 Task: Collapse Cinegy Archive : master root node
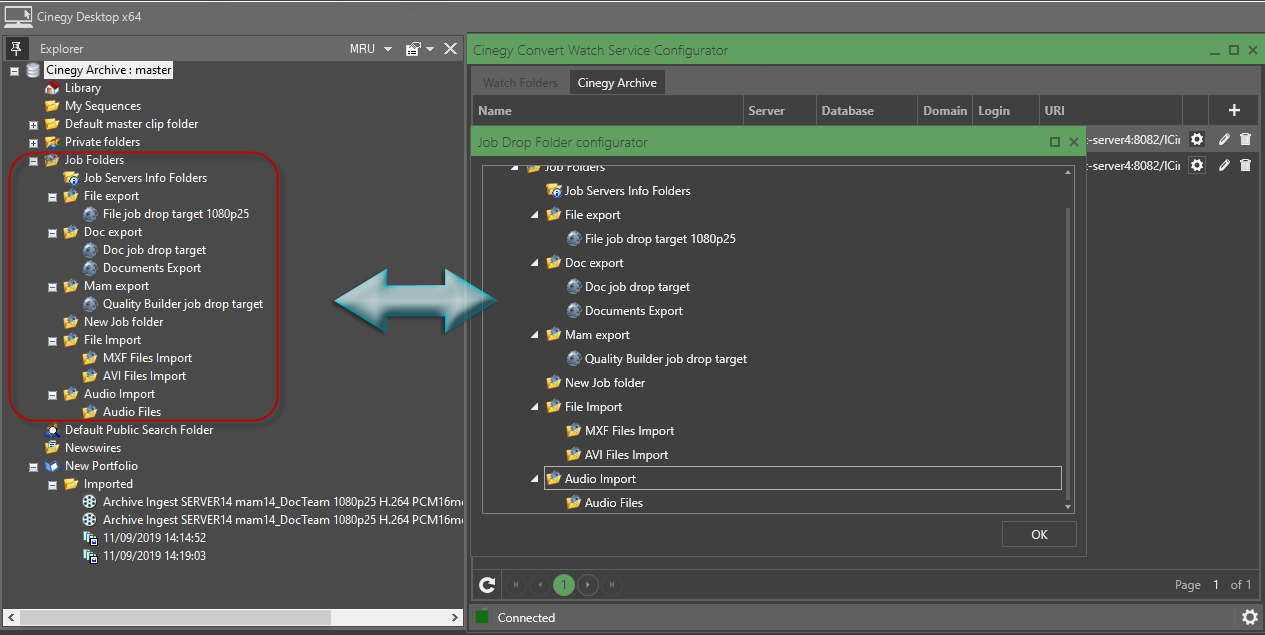(x=15, y=71)
